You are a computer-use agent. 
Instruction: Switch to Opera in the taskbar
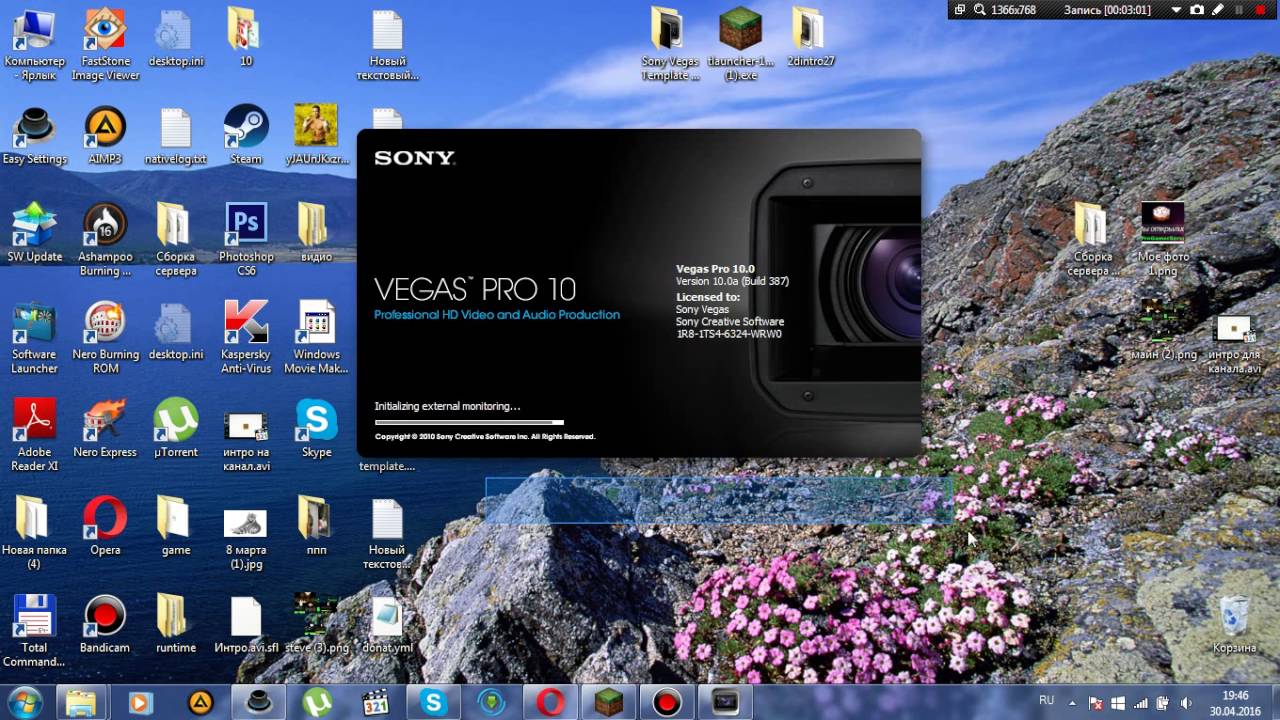click(550, 702)
